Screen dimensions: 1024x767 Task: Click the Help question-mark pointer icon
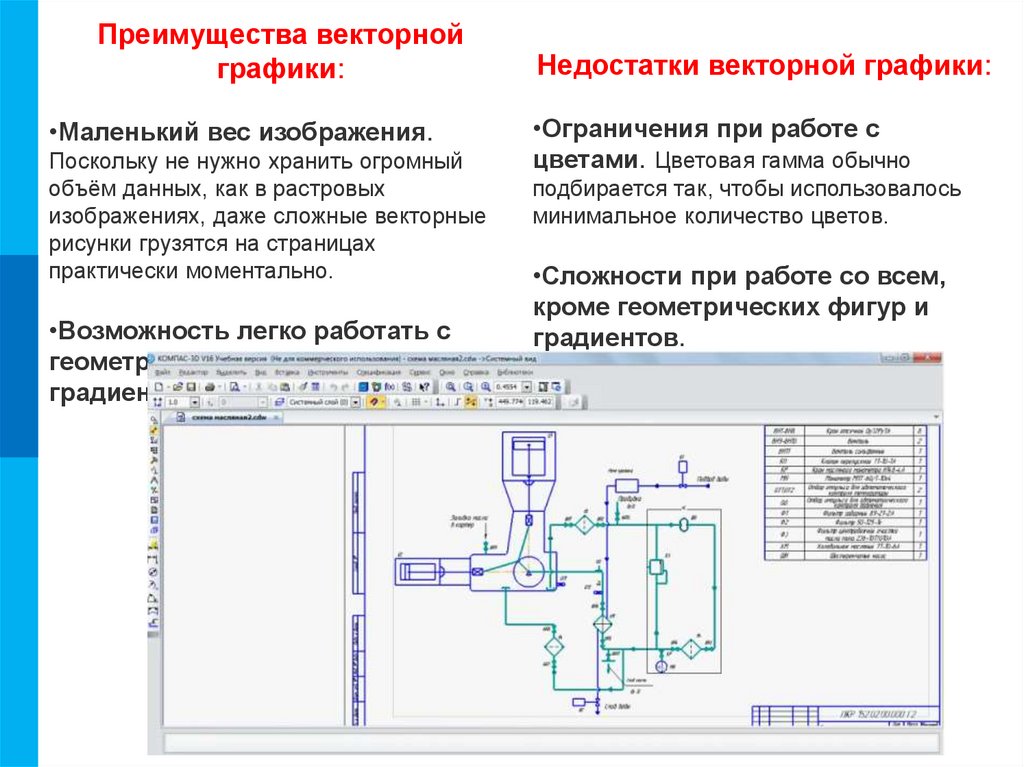pos(424,387)
